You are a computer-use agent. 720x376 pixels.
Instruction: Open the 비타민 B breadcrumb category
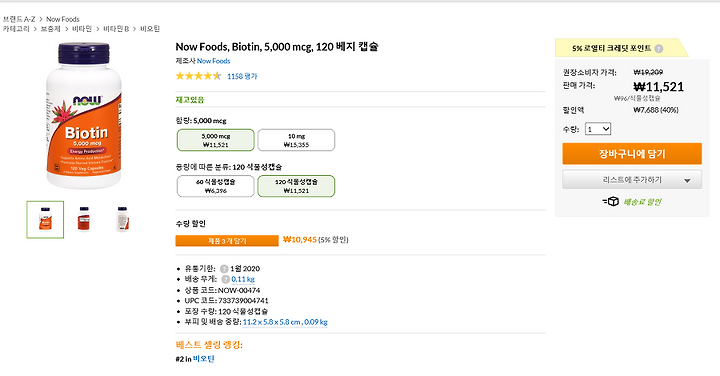coord(116,29)
